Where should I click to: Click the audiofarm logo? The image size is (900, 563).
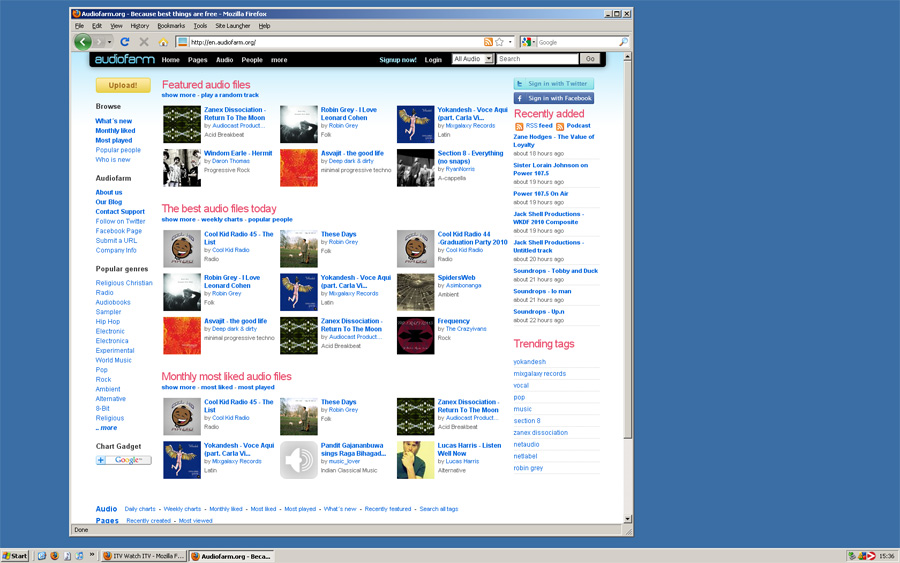[x=125, y=59]
